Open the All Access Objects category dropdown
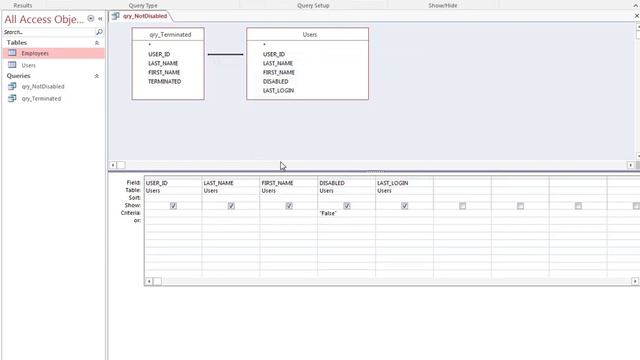Viewport: 640px width, 360px height. (91, 18)
